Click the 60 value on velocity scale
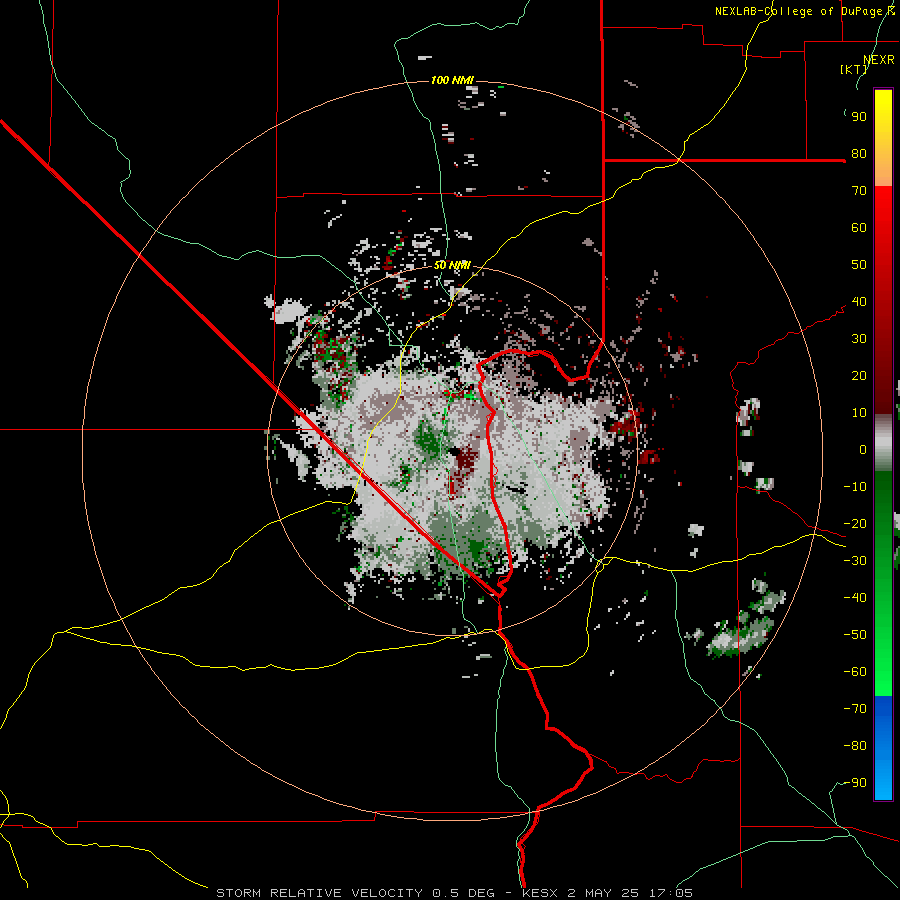Screen dimensions: 900x900 [x=859, y=228]
